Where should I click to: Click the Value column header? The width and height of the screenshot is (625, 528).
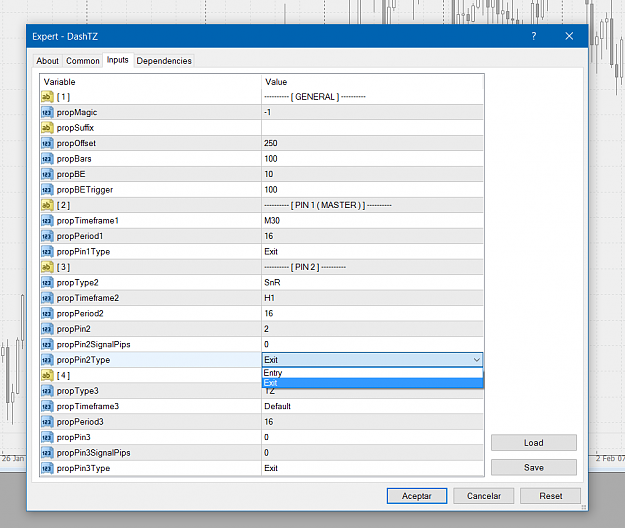point(372,82)
